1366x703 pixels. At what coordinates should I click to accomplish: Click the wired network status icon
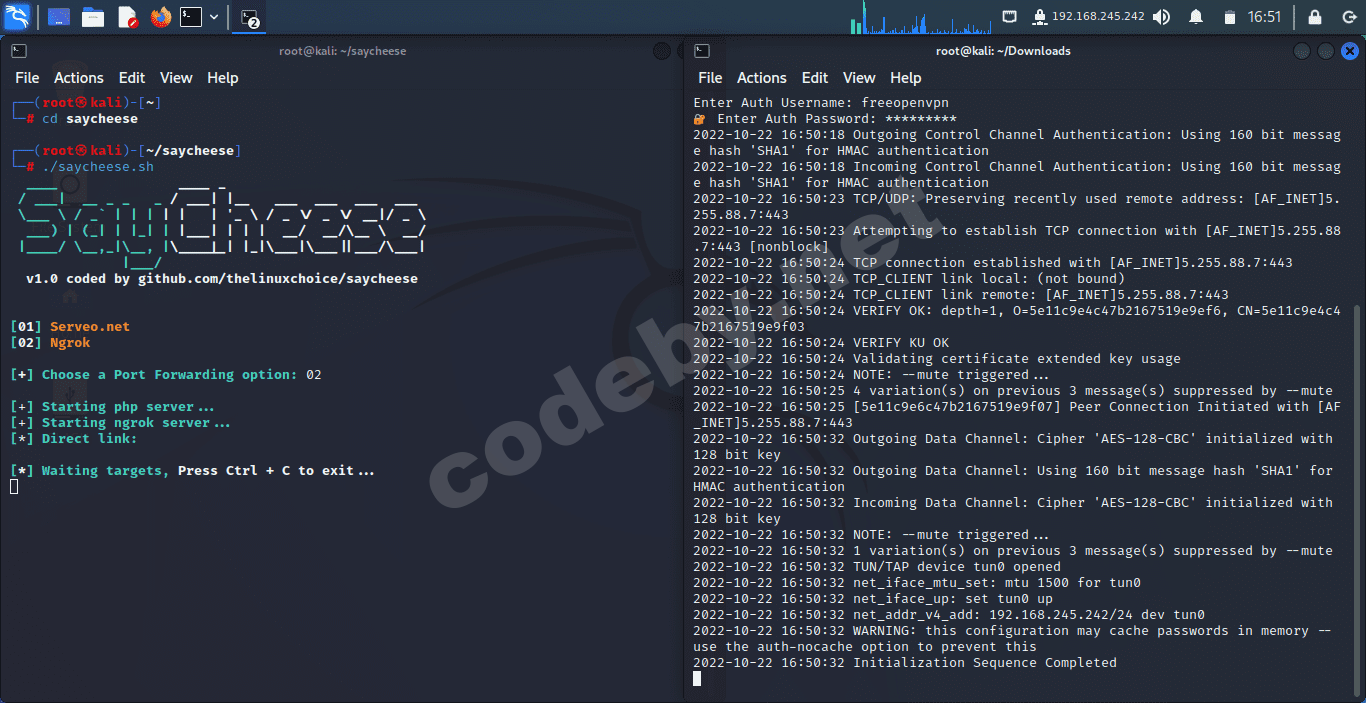tap(1010, 17)
